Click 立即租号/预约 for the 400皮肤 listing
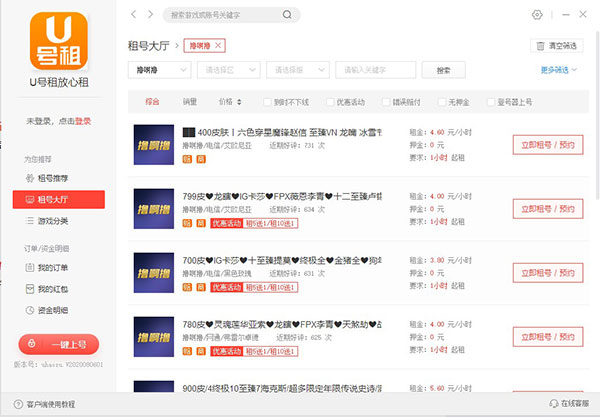Screen dimensions: 600x417 [548, 144]
